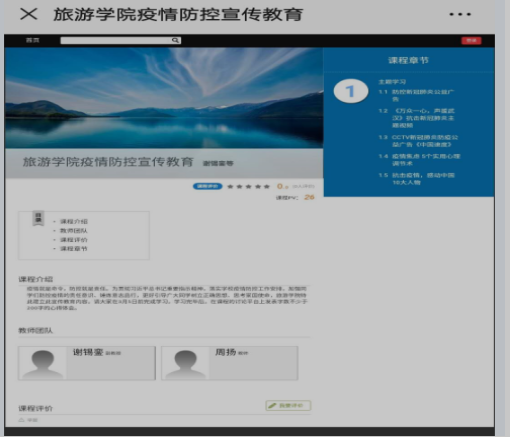Click the chapter number 1 circle
The height and width of the screenshot is (437, 510).
click(351, 91)
